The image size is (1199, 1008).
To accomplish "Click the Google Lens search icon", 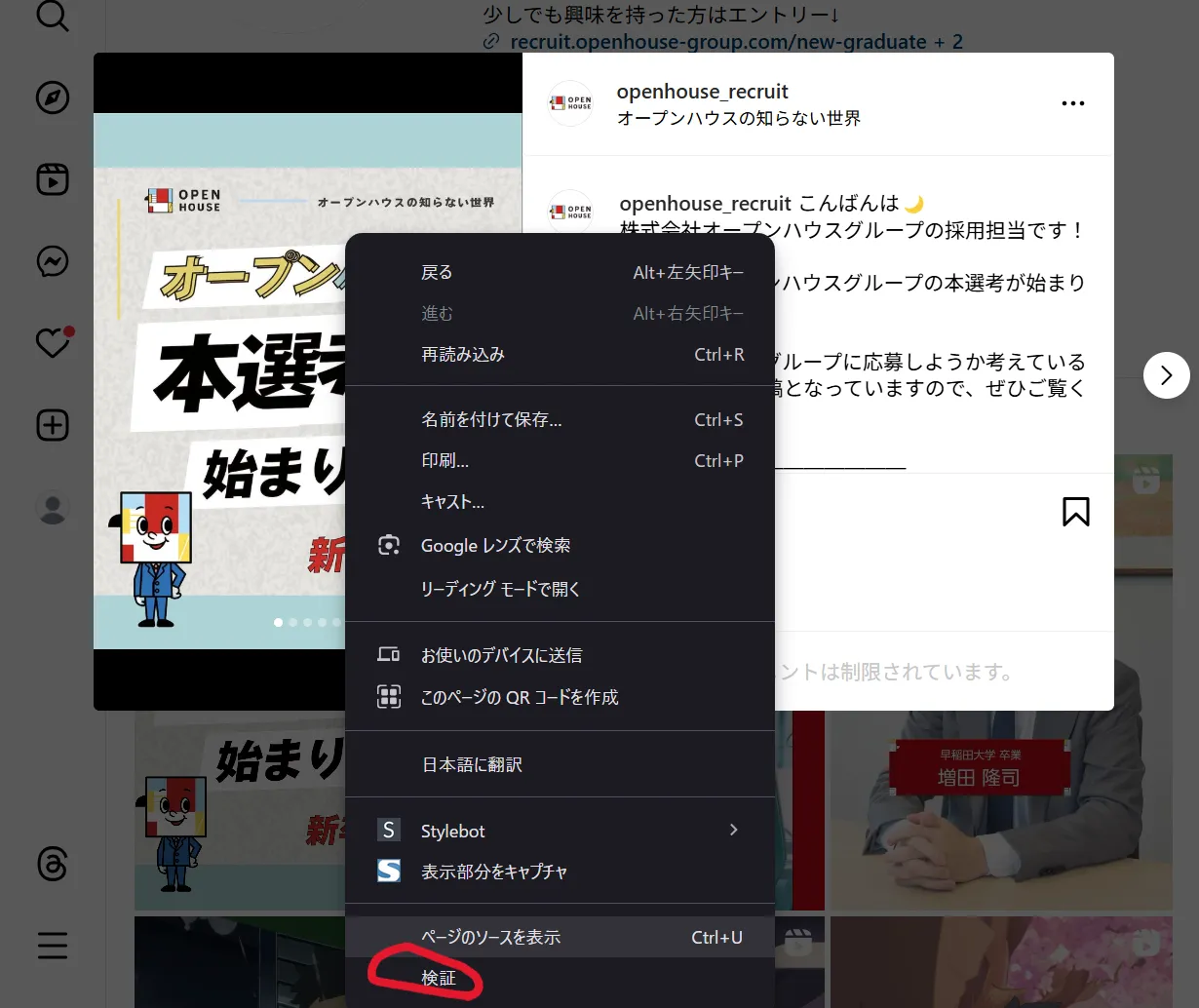I will tap(389, 546).
